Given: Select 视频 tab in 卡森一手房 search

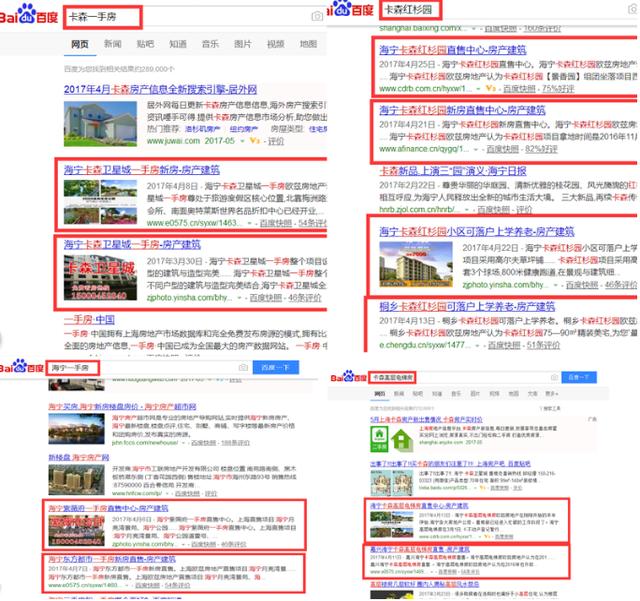Looking at the screenshot, I should (275, 44).
